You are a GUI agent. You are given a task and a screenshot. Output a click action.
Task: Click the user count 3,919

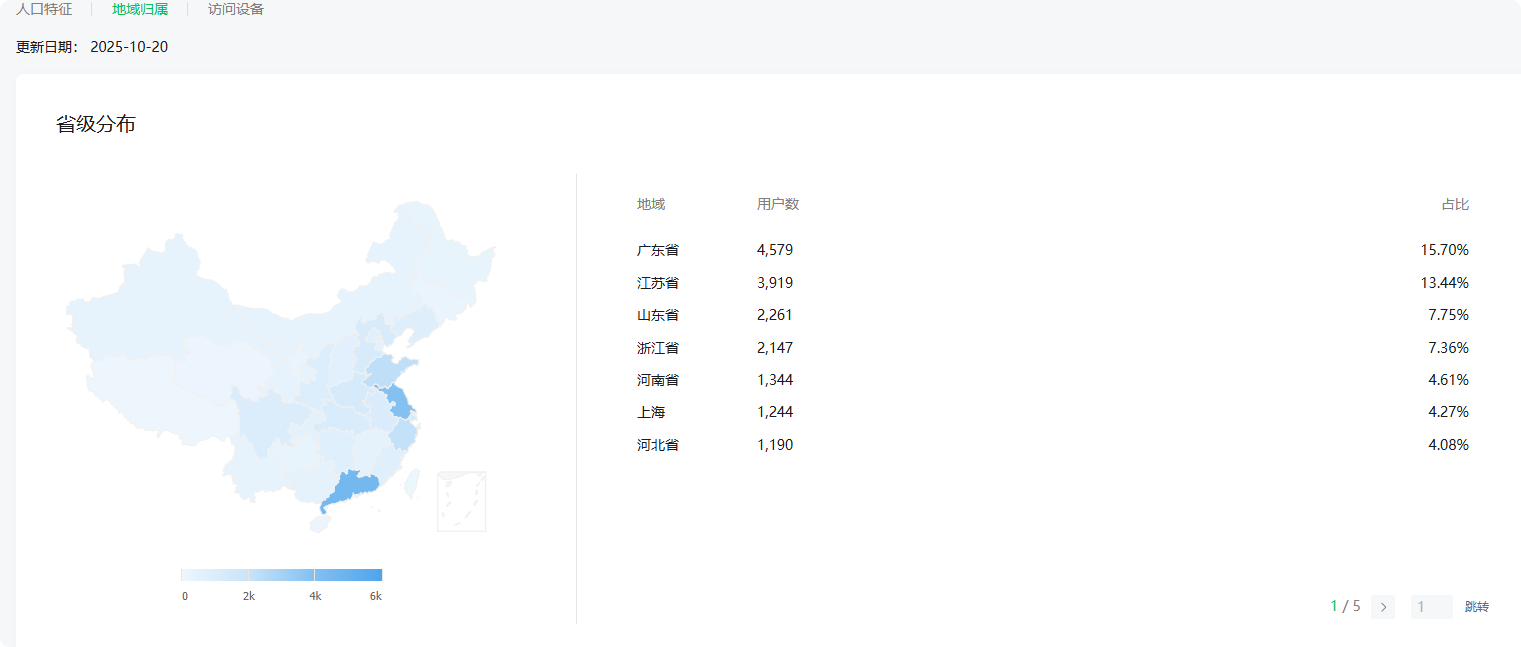pyautogui.click(x=775, y=283)
